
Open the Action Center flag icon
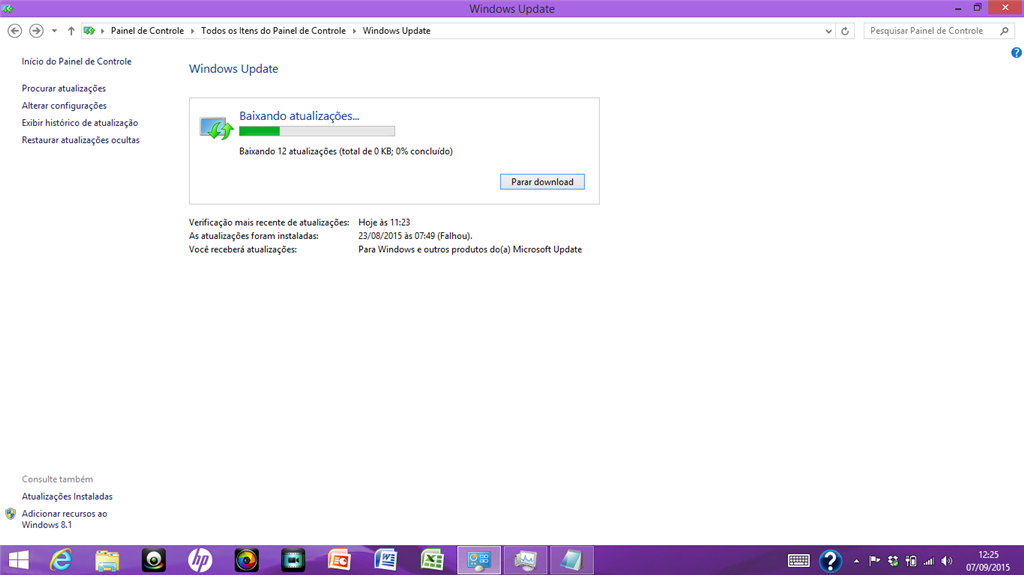pyautogui.click(x=874, y=561)
